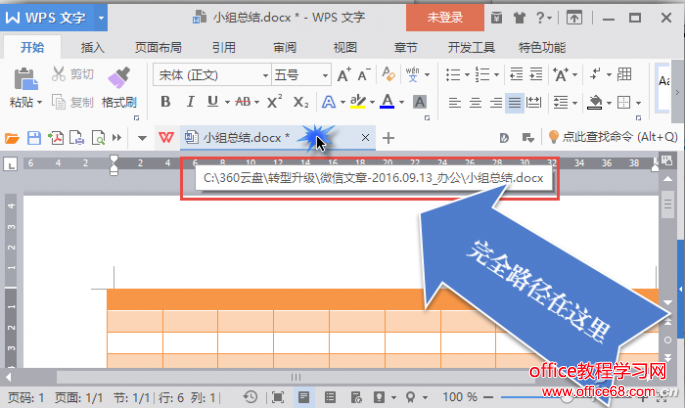Click the Copy (复制) icon
The image size is (685, 408).
tap(59, 102)
